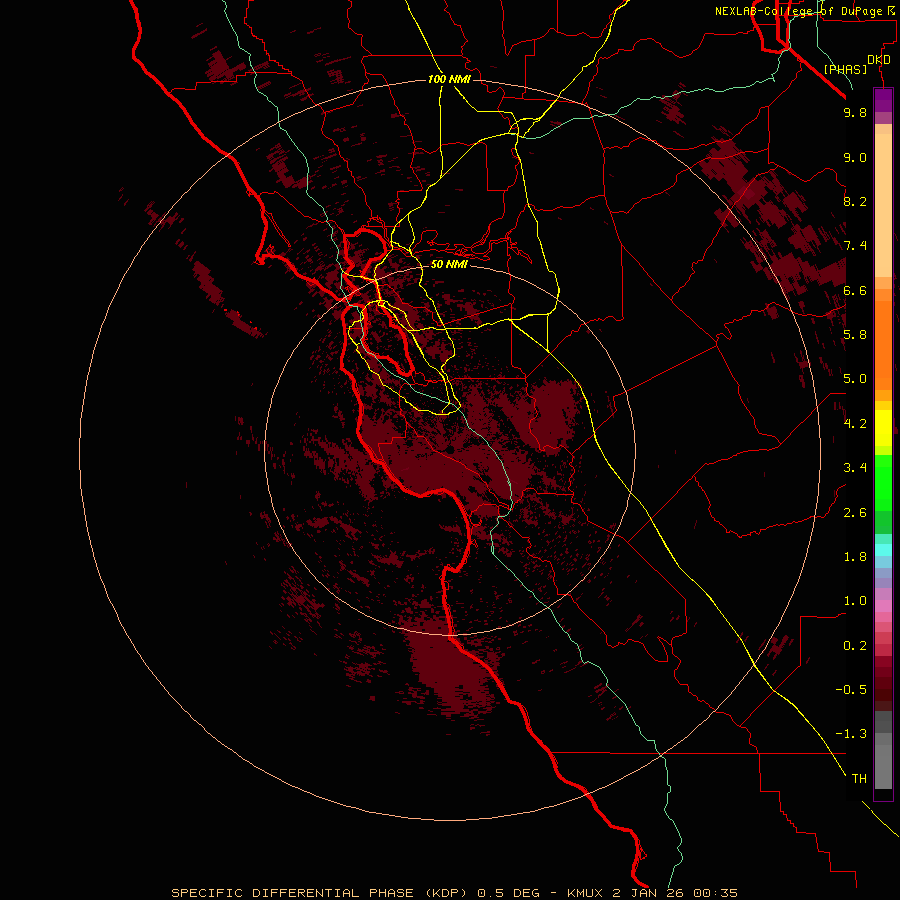The height and width of the screenshot is (900, 900).
Task: Click the 100 NMI range ring label
Action: [x=449, y=79]
